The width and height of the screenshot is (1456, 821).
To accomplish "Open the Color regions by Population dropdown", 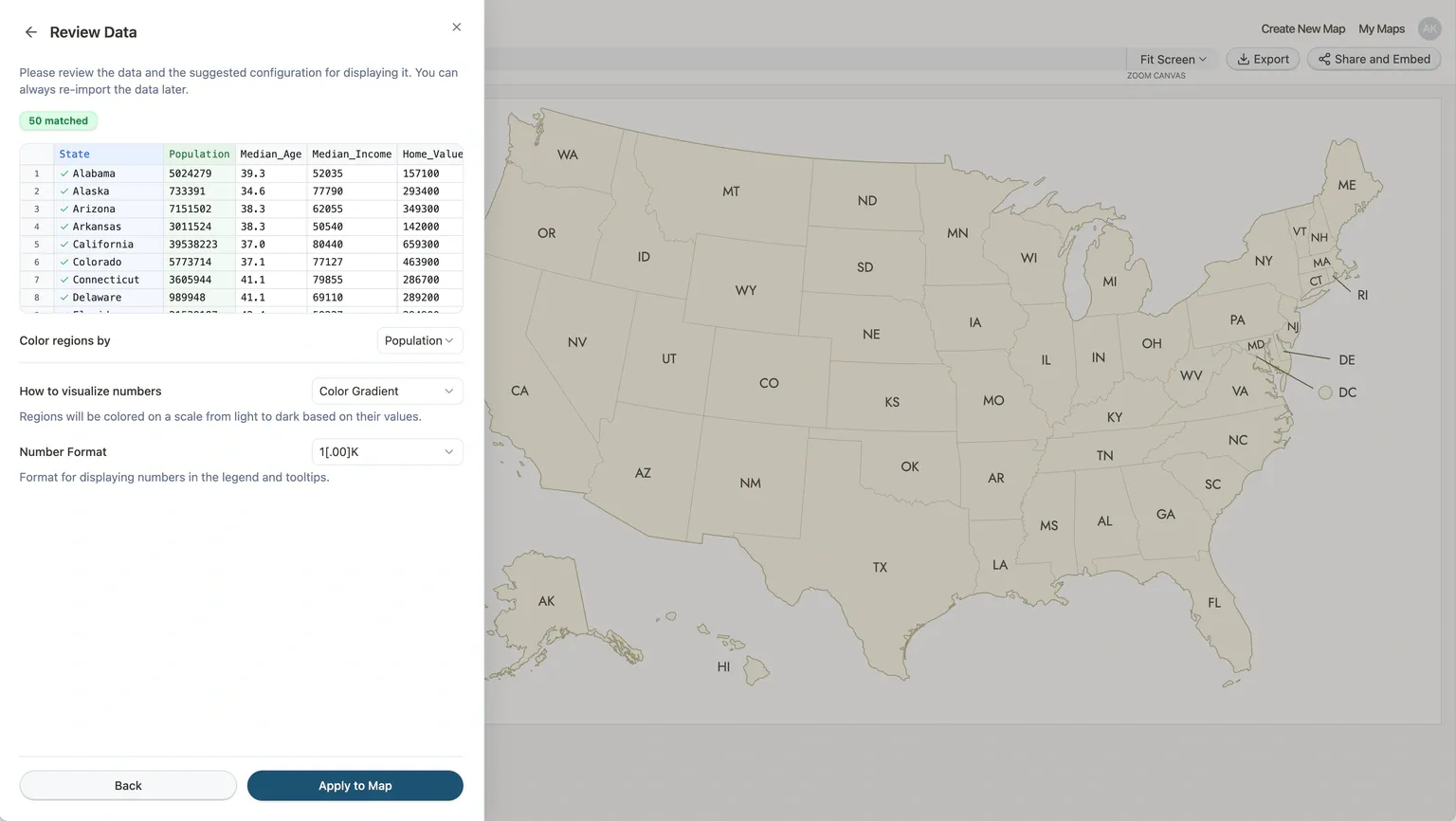I will pyautogui.click(x=419, y=340).
